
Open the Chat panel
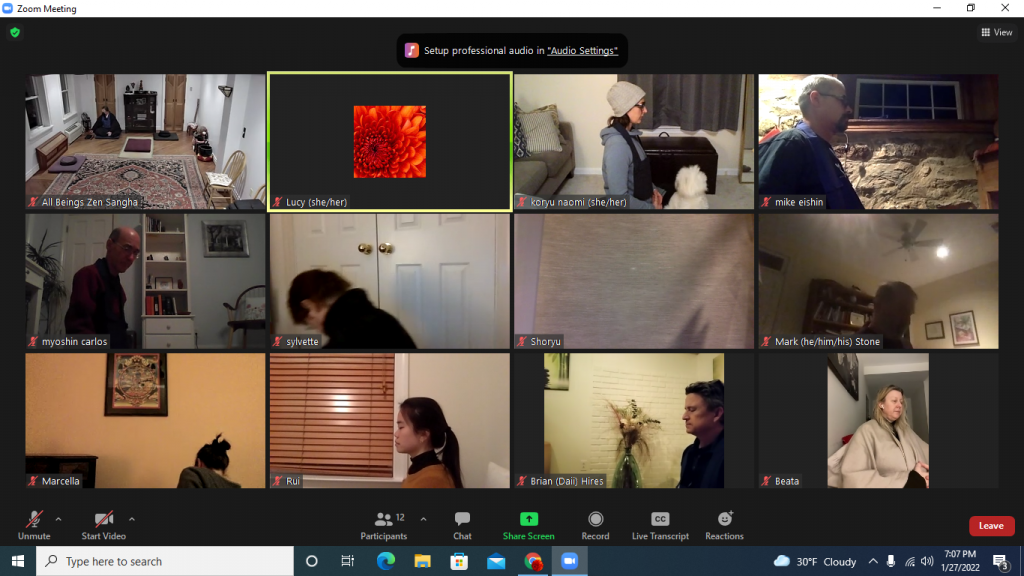pos(462,526)
